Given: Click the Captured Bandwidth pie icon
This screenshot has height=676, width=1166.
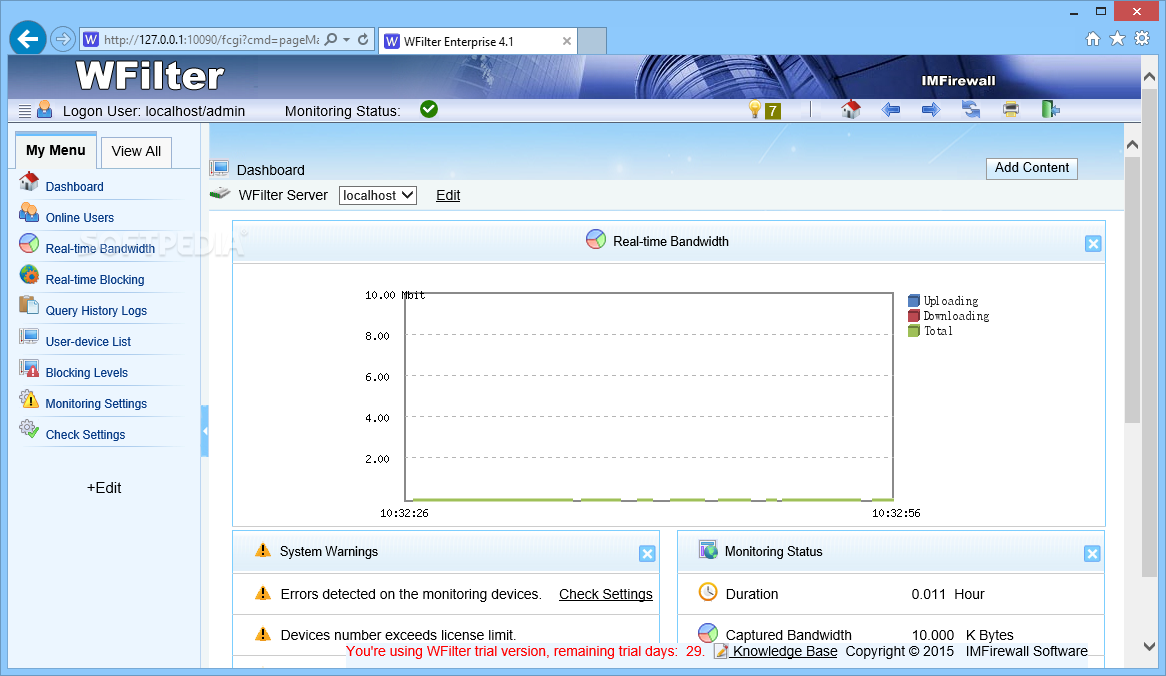Looking at the screenshot, I should click(x=708, y=633).
